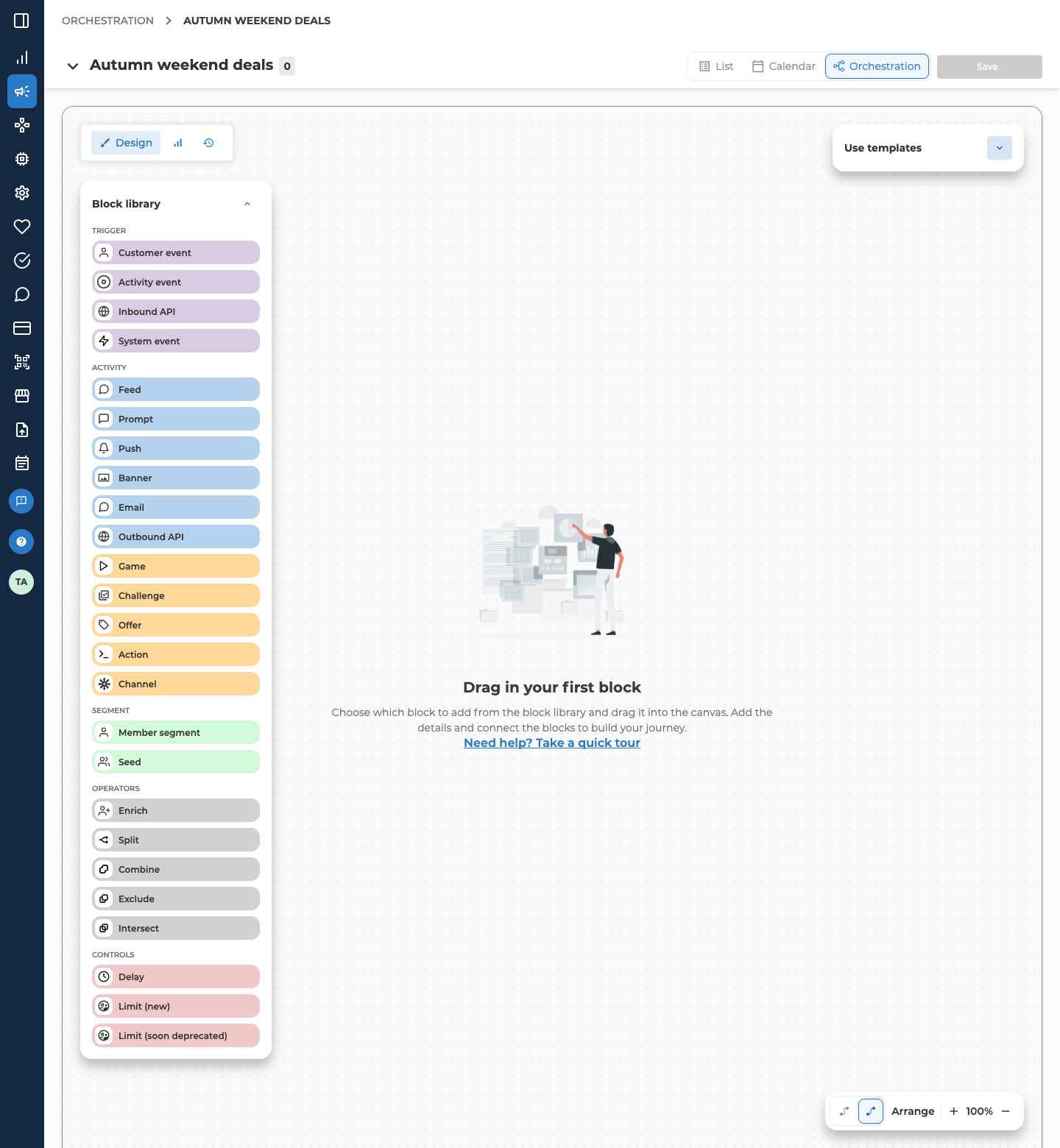
Task: Open the campaigns megaphone sidebar icon
Action: (x=21, y=91)
